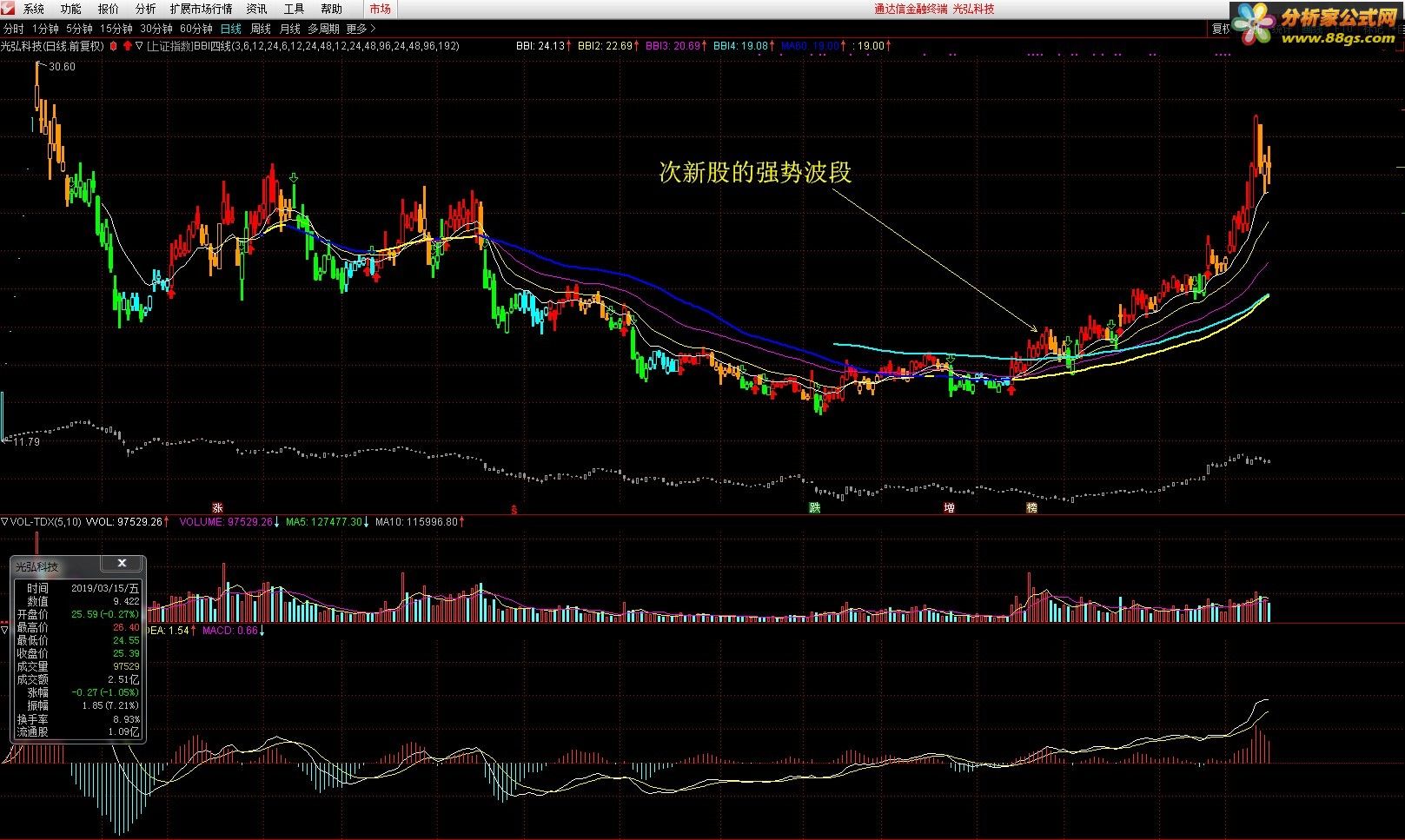Switch to 15分钟 period

(x=116, y=30)
